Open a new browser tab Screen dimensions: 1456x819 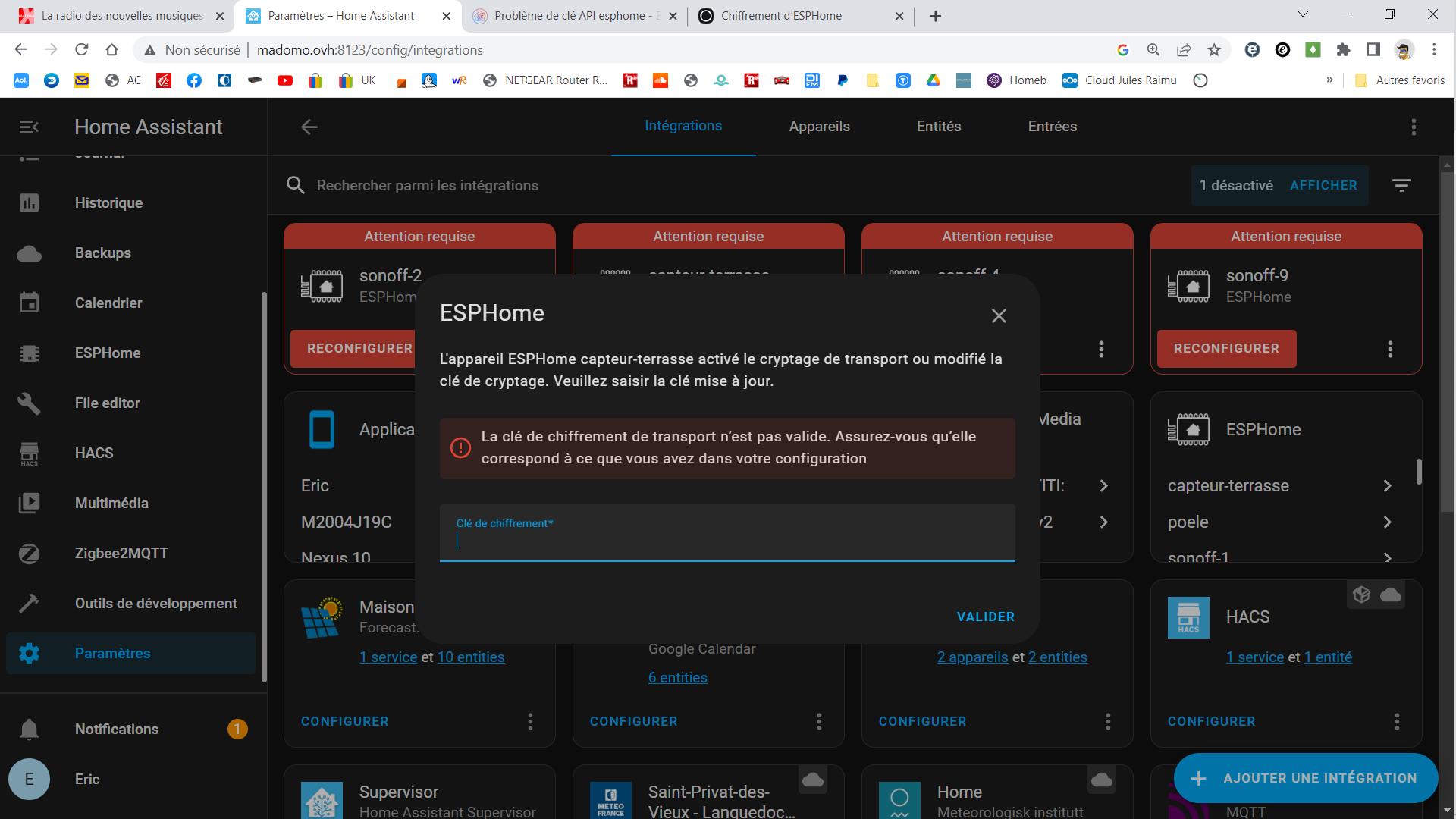pyautogui.click(x=936, y=16)
